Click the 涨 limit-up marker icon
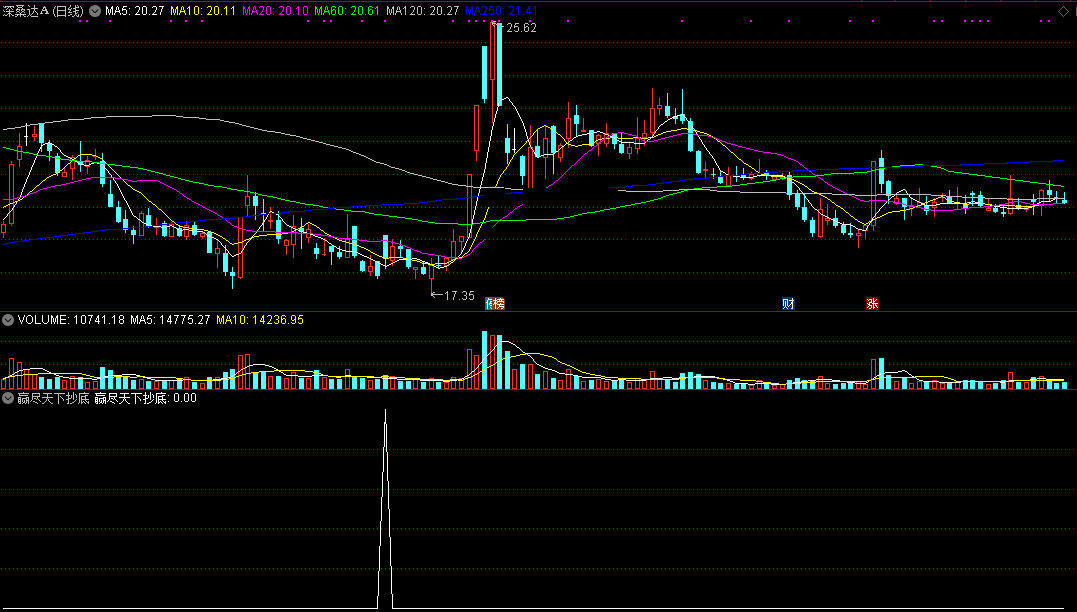This screenshot has width=1077, height=612. (x=872, y=304)
